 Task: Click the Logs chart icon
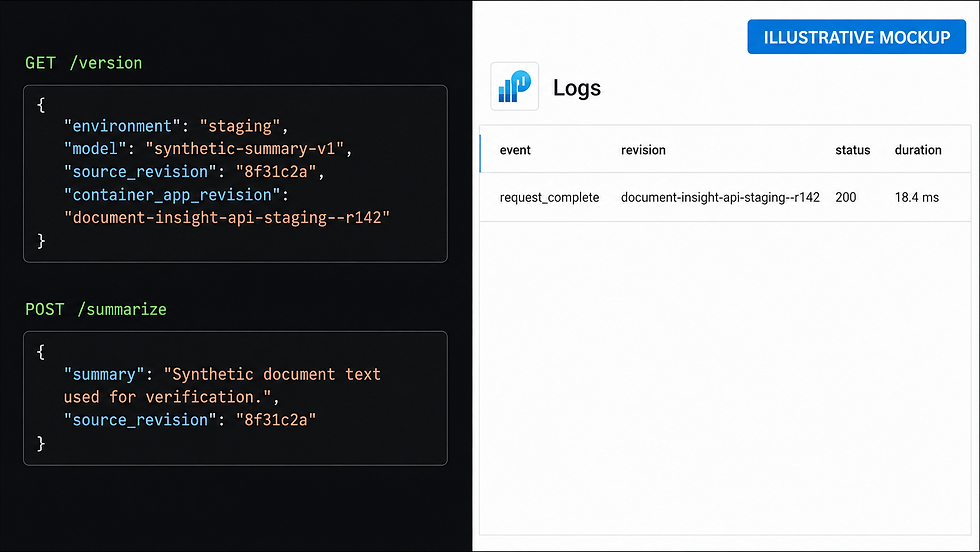pyautogui.click(x=514, y=86)
